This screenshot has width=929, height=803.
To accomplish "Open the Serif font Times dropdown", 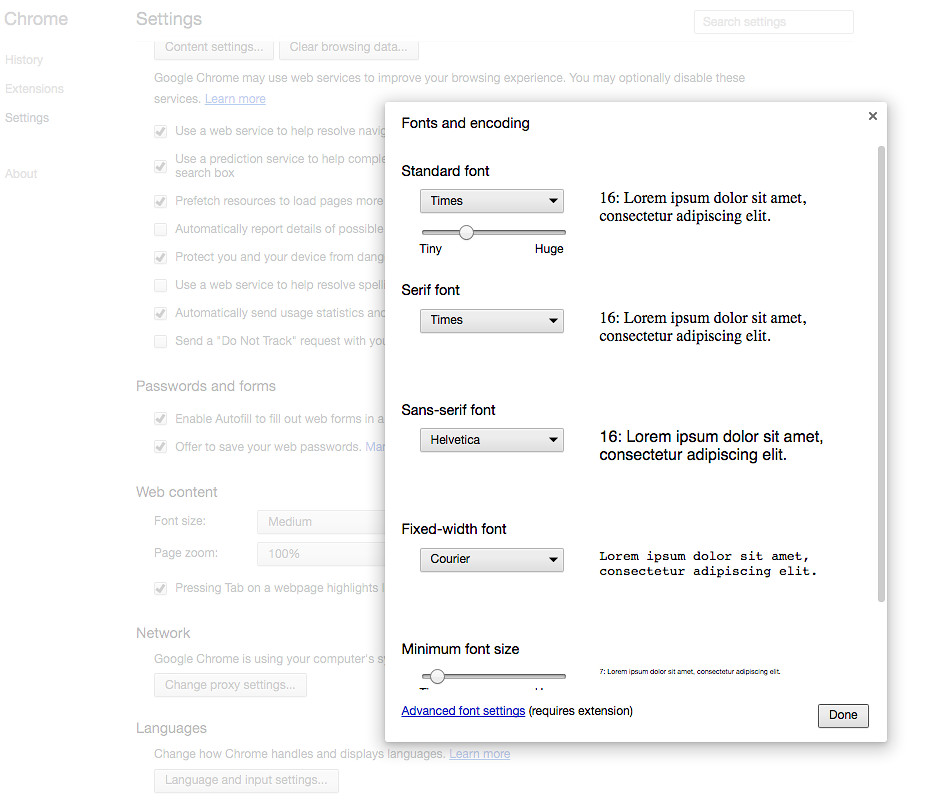I will pyautogui.click(x=492, y=320).
